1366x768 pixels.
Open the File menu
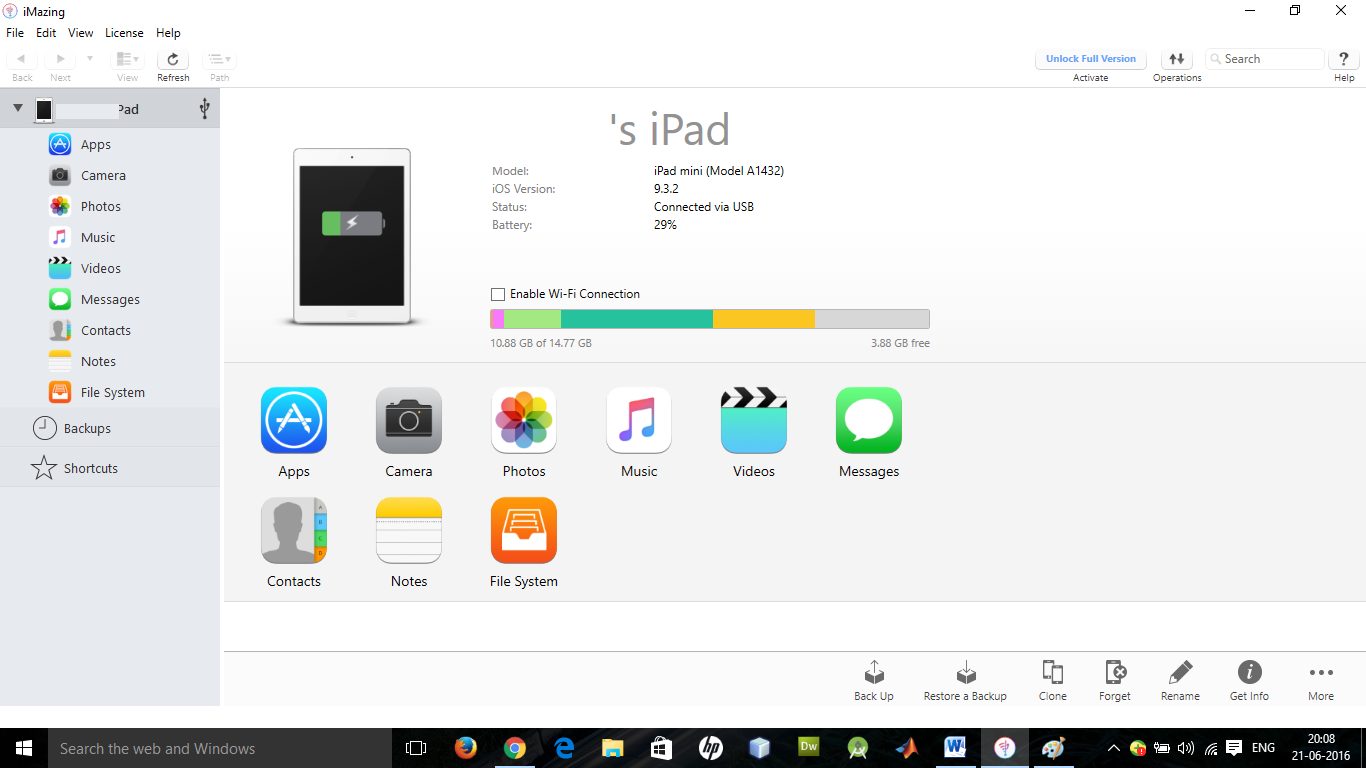(15, 33)
